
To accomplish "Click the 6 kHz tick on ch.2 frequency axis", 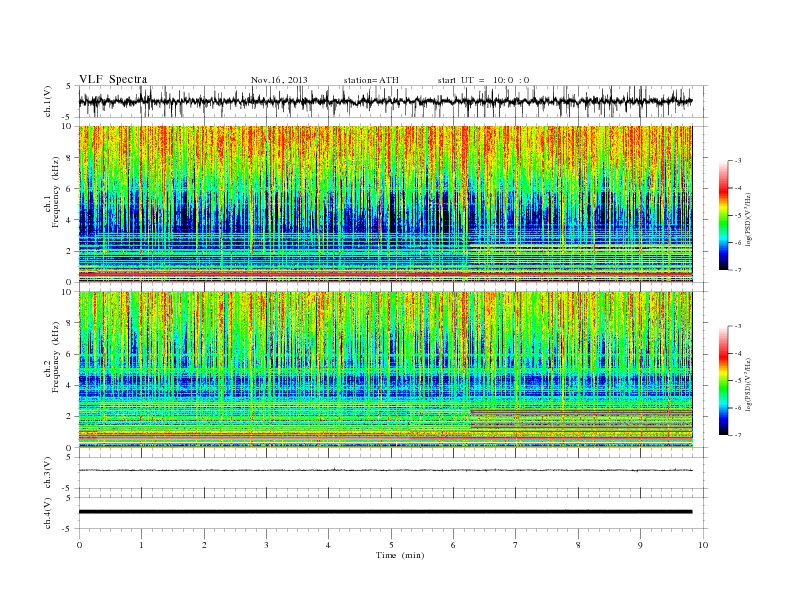I will [x=70, y=354].
